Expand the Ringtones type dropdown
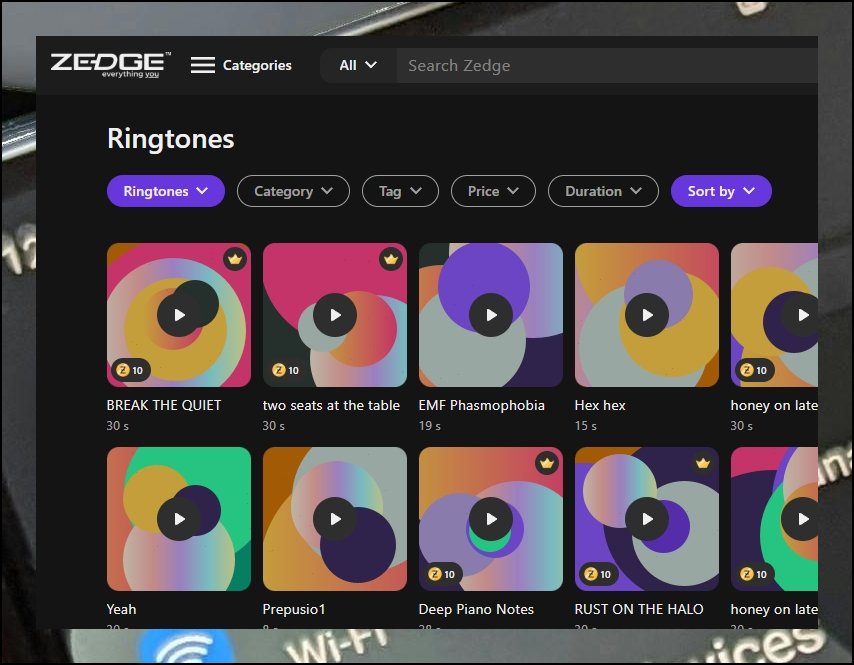Screen dimensions: 854x665 pyautogui.click(x=166, y=191)
